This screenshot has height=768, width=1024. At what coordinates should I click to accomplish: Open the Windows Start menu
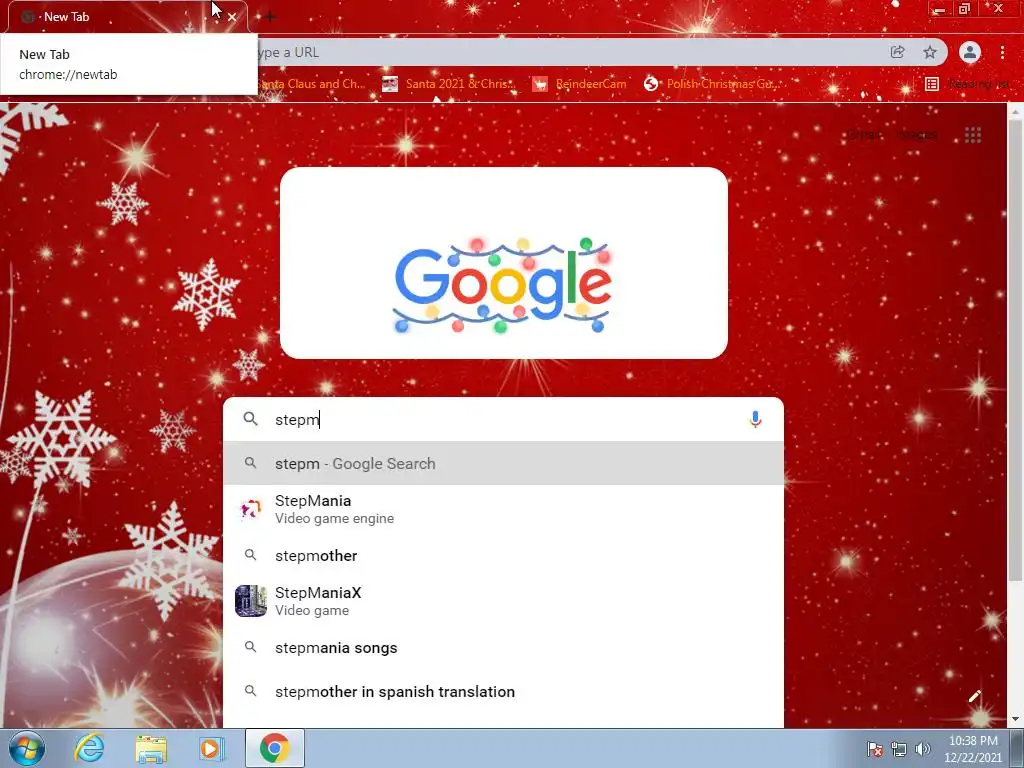coord(27,748)
